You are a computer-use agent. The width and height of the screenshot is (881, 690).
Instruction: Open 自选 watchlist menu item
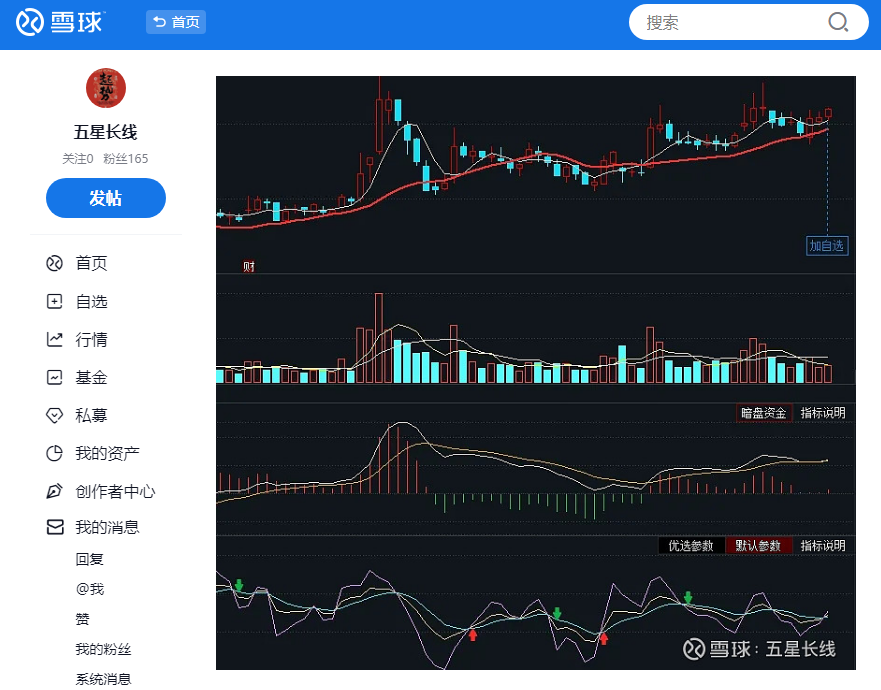click(91, 302)
